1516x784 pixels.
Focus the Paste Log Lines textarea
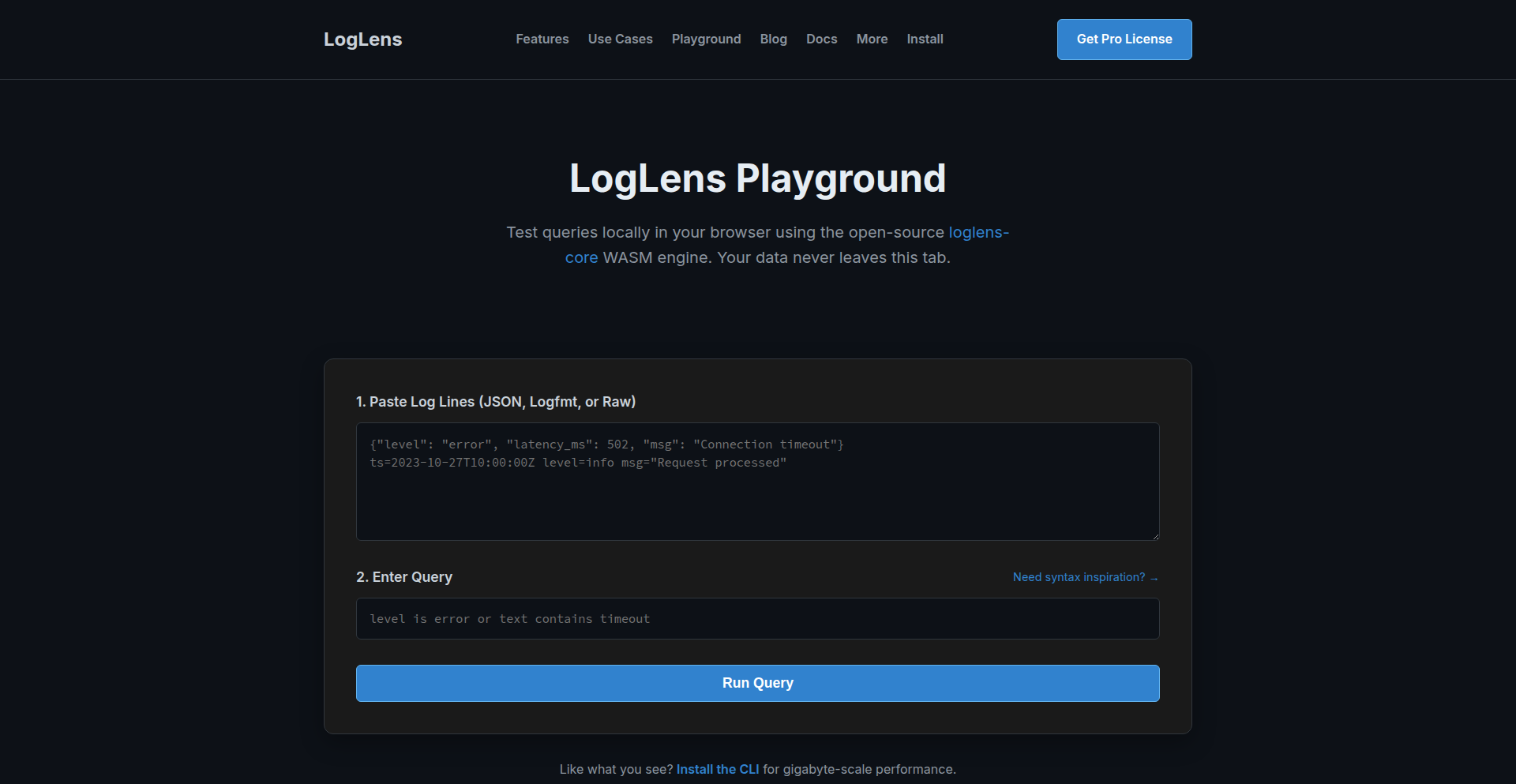757,482
